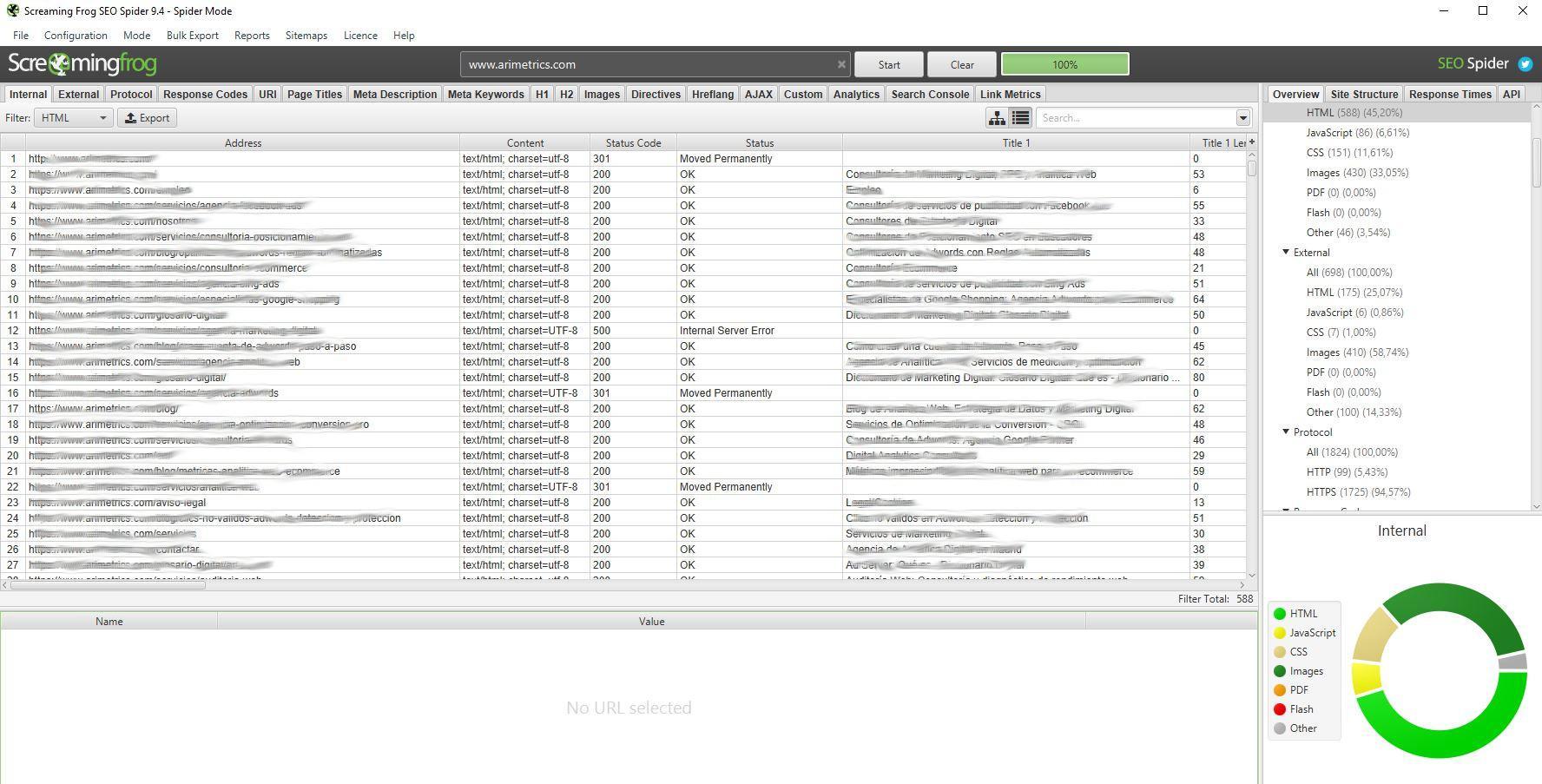This screenshot has width=1542, height=784.
Task: Open the API tab
Action: (x=1512, y=95)
